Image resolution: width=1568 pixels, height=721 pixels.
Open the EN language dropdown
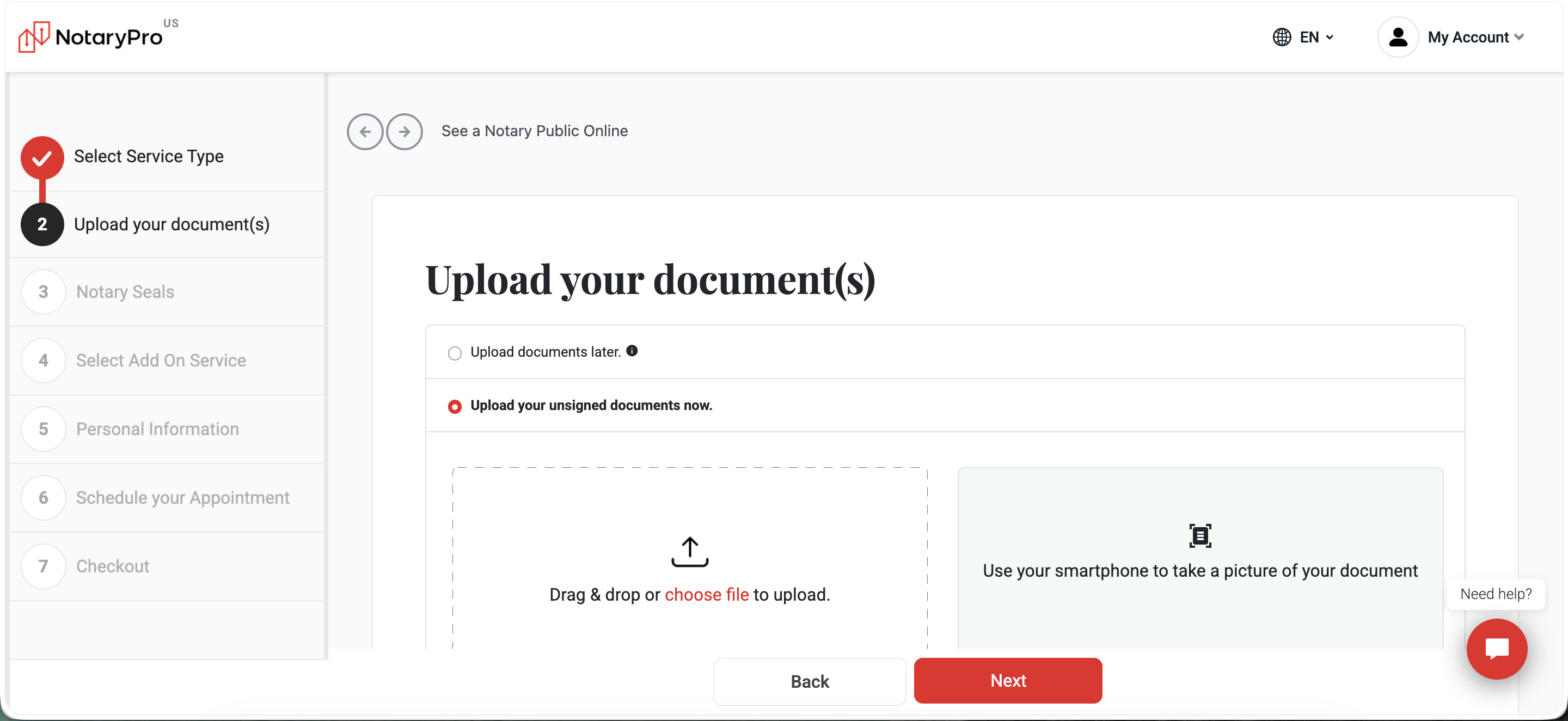click(1316, 37)
